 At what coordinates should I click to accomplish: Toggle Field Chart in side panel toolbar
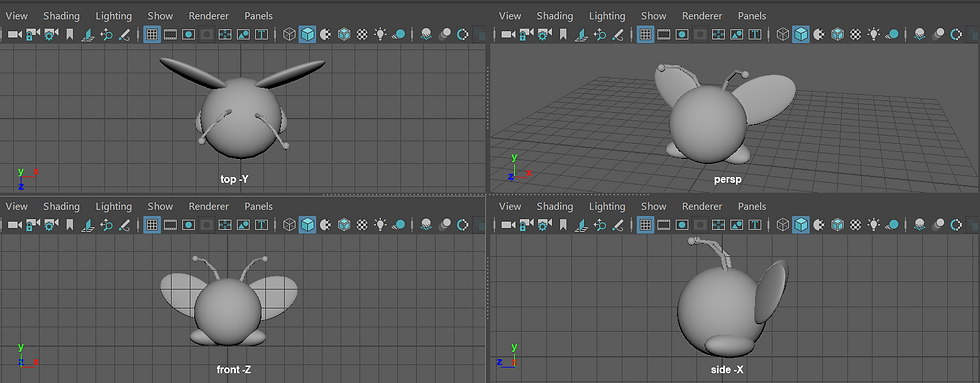pyautogui.click(x=719, y=224)
